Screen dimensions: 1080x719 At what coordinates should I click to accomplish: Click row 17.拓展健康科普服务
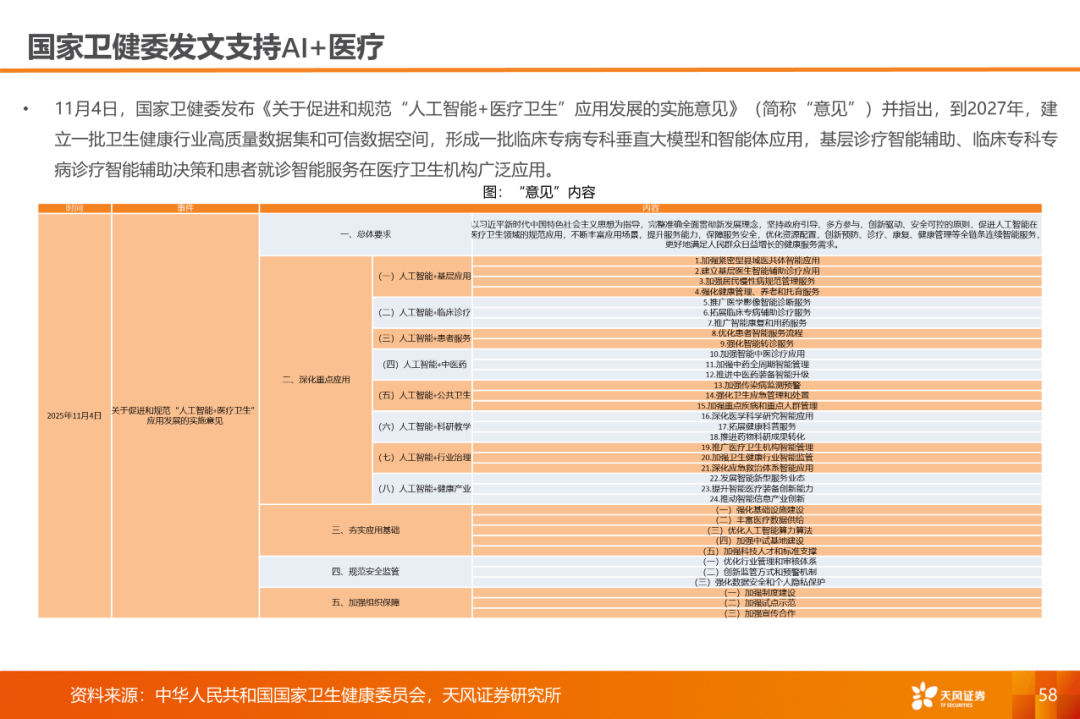(x=757, y=426)
